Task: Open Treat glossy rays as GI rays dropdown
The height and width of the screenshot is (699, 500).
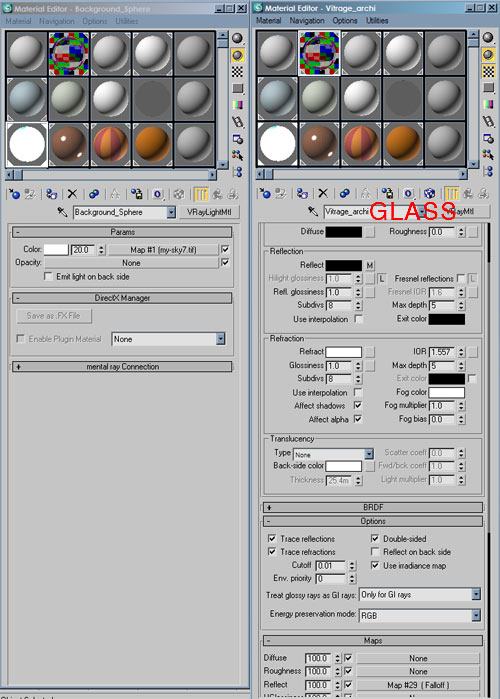Action: tap(476, 594)
